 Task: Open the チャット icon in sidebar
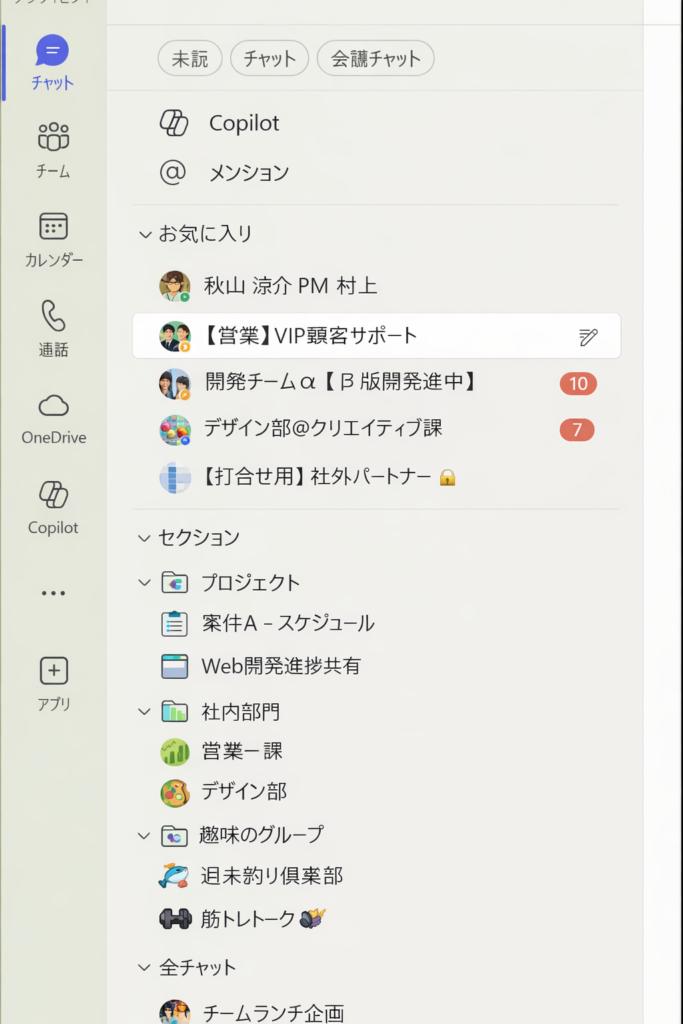52,51
